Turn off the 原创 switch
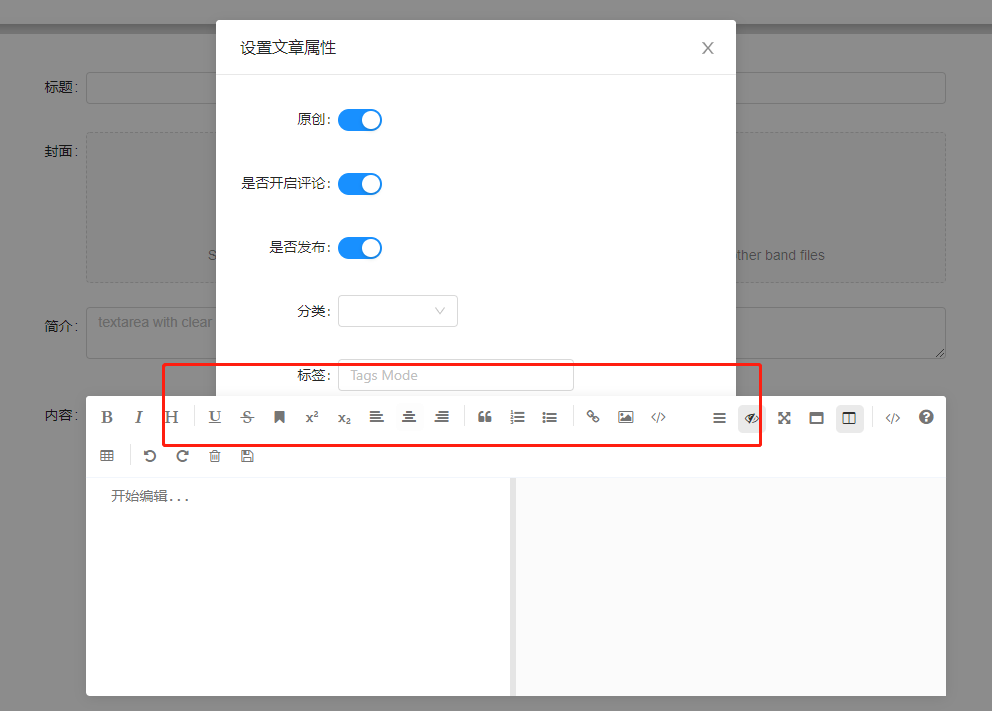 360,120
